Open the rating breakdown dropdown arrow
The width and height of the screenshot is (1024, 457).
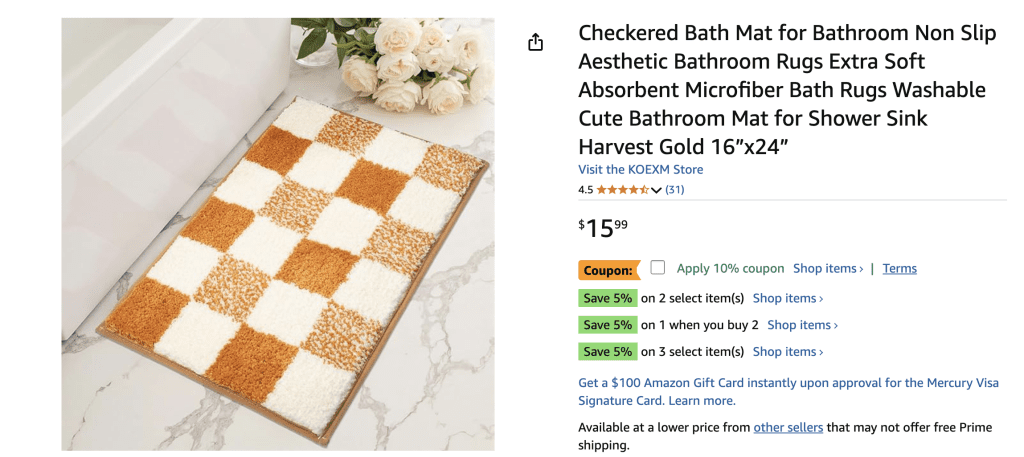(656, 191)
